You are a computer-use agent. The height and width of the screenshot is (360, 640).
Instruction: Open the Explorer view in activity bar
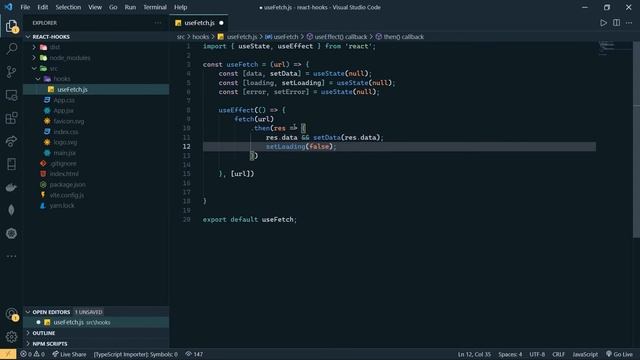11,26
